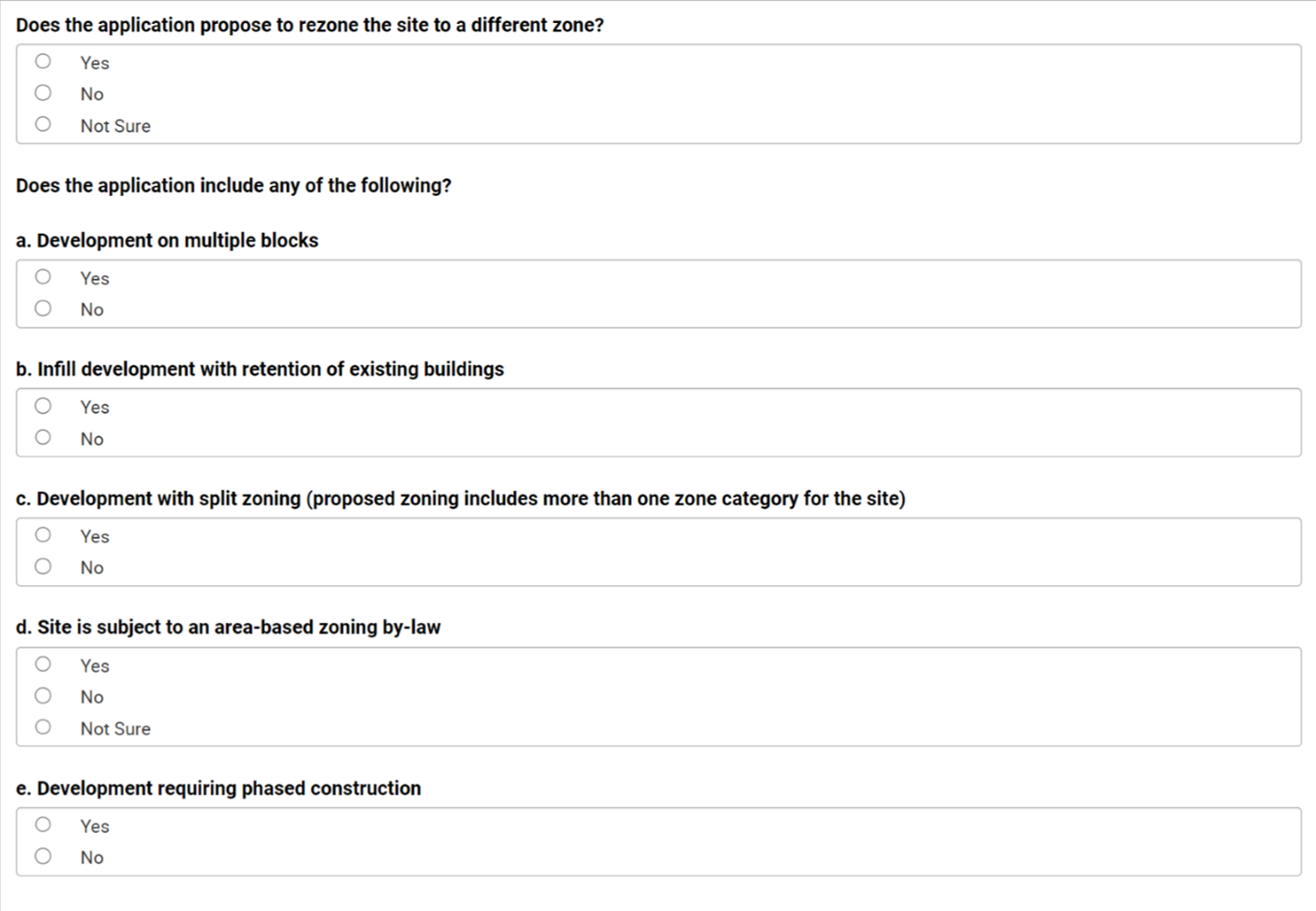The height and width of the screenshot is (911, 1316).
Task: Select Yes for rezoning to a different zone
Action: coord(43,62)
